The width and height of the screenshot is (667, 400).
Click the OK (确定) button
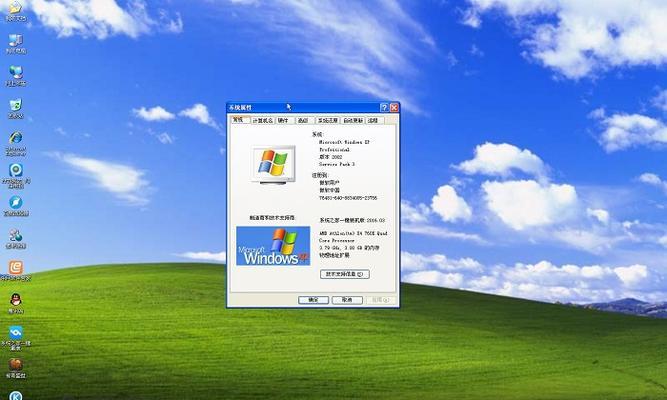(314, 300)
